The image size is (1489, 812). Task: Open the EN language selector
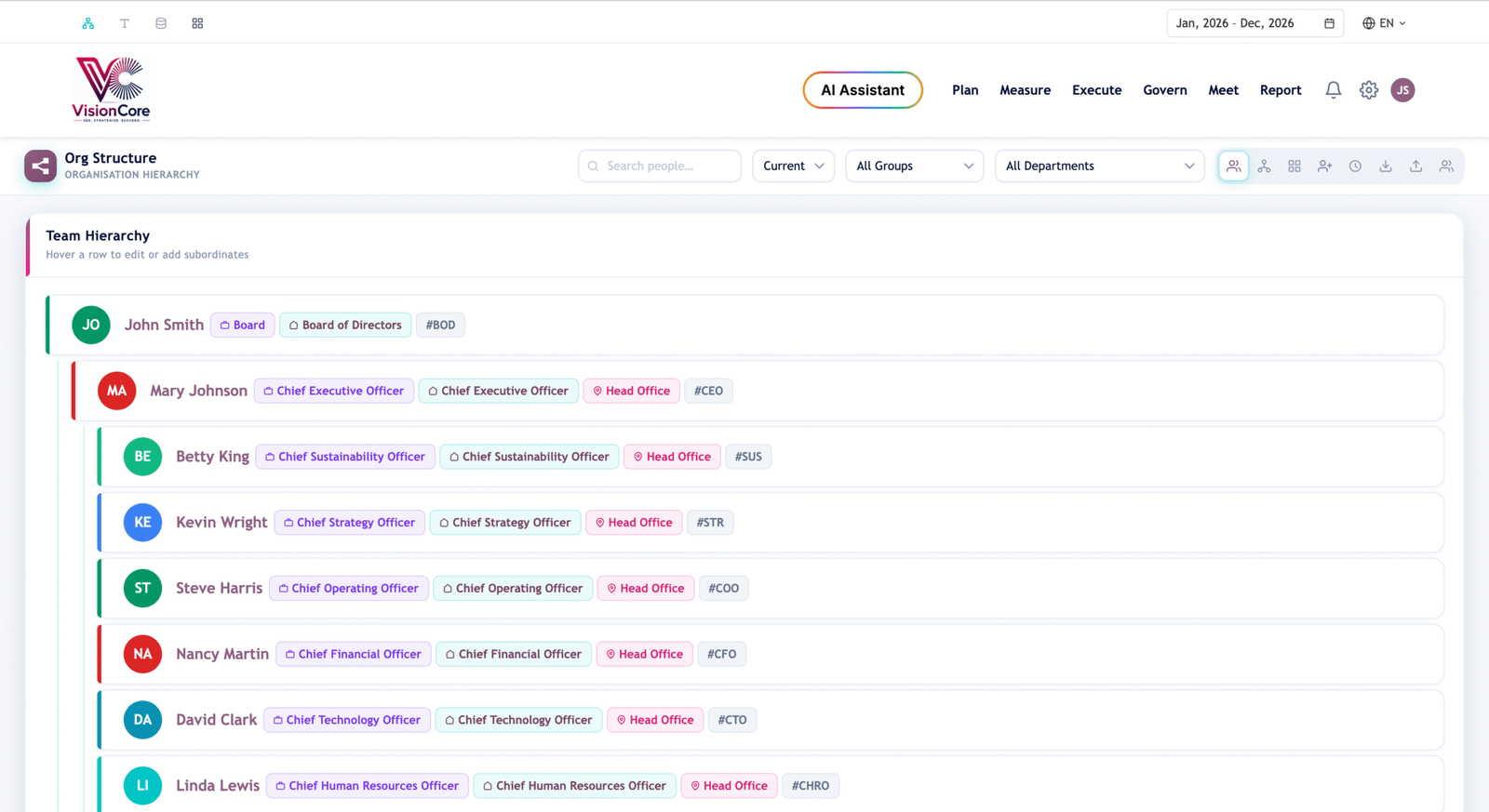coord(1384,23)
